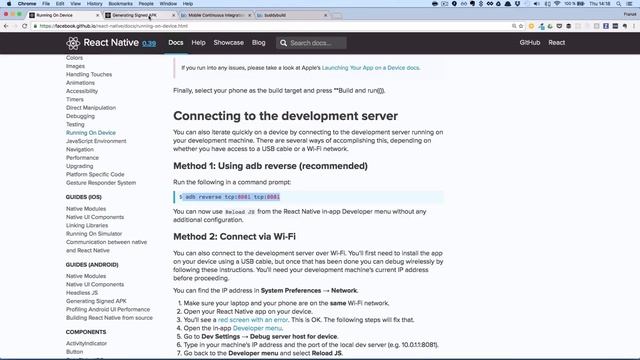This screenshot has height=360, width=640.
Task: Open the React link in header
Action: coord(557,43)
